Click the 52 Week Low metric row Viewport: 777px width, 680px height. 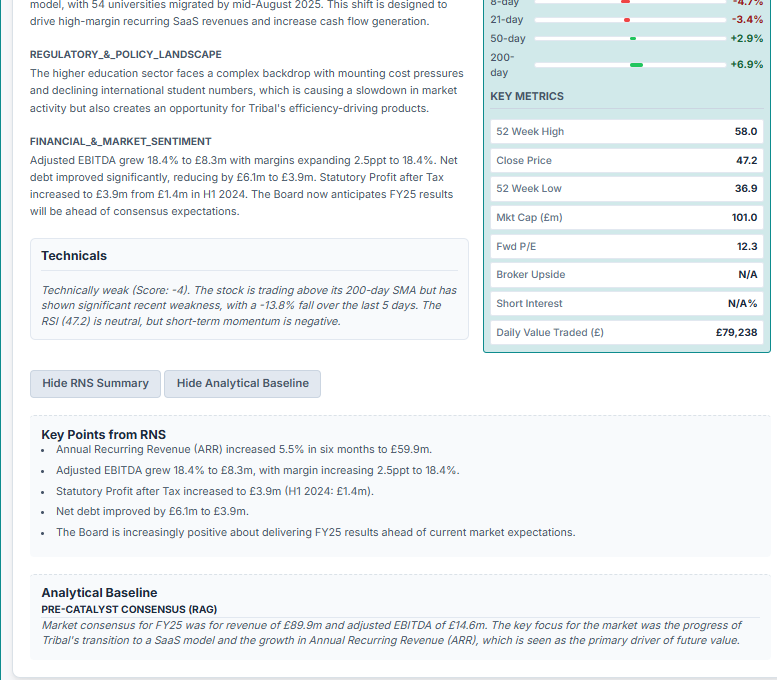click(x=626, y=188)
